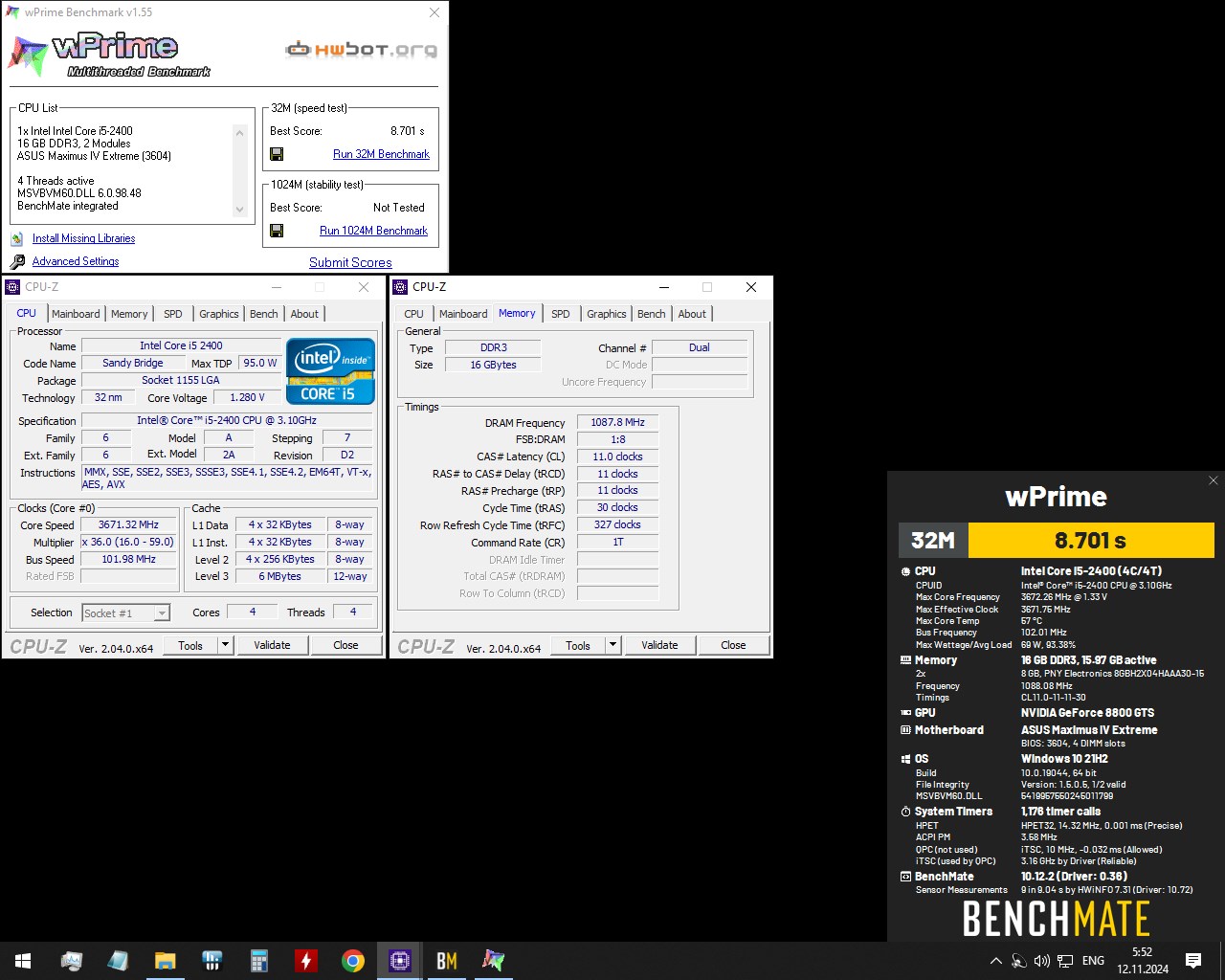Click the Intel Core i5 badge in CPU-Z
This screenshot has width=1225, height=980.
tap(330, 370)
